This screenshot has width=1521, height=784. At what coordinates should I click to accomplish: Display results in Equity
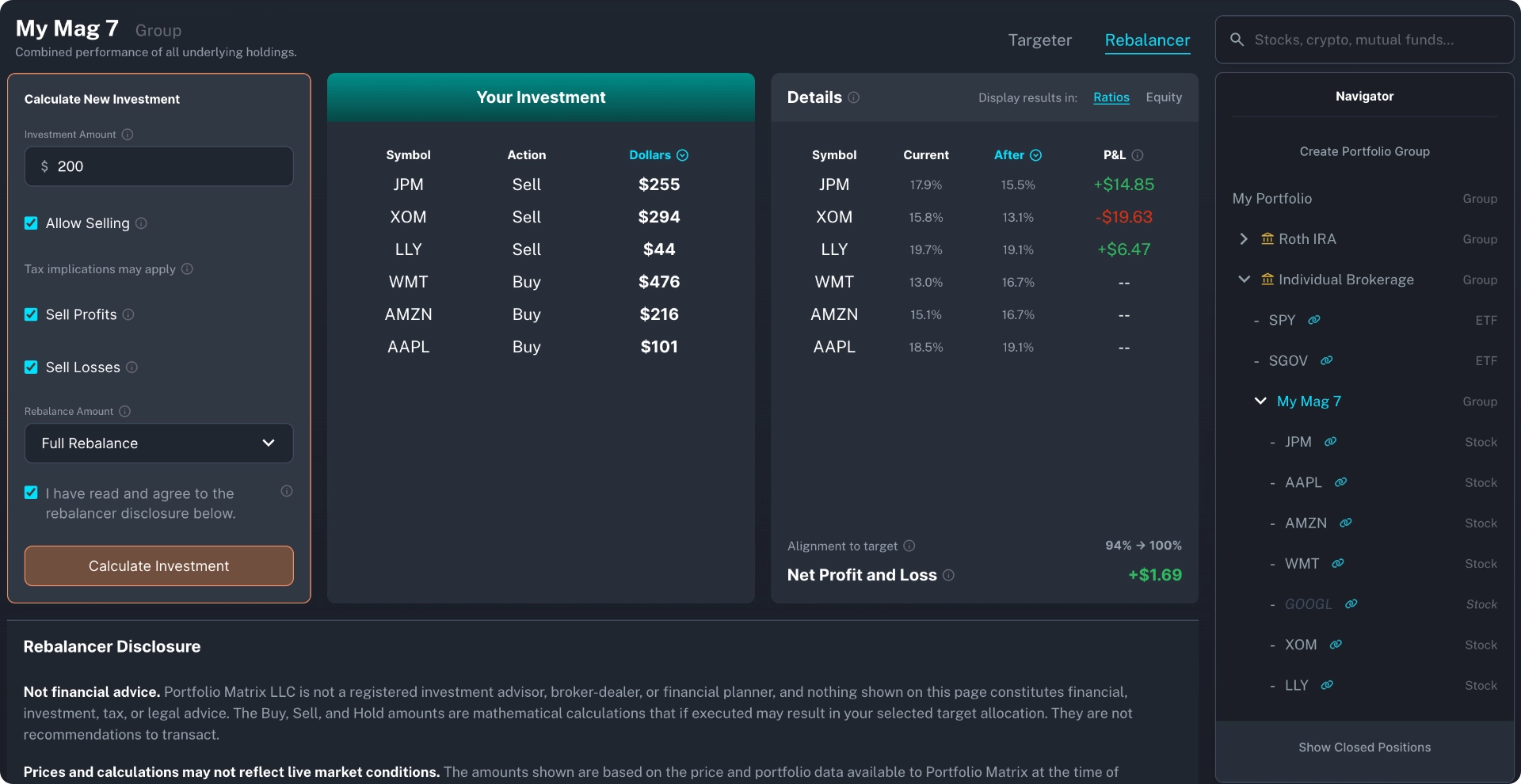point(1164,97)
